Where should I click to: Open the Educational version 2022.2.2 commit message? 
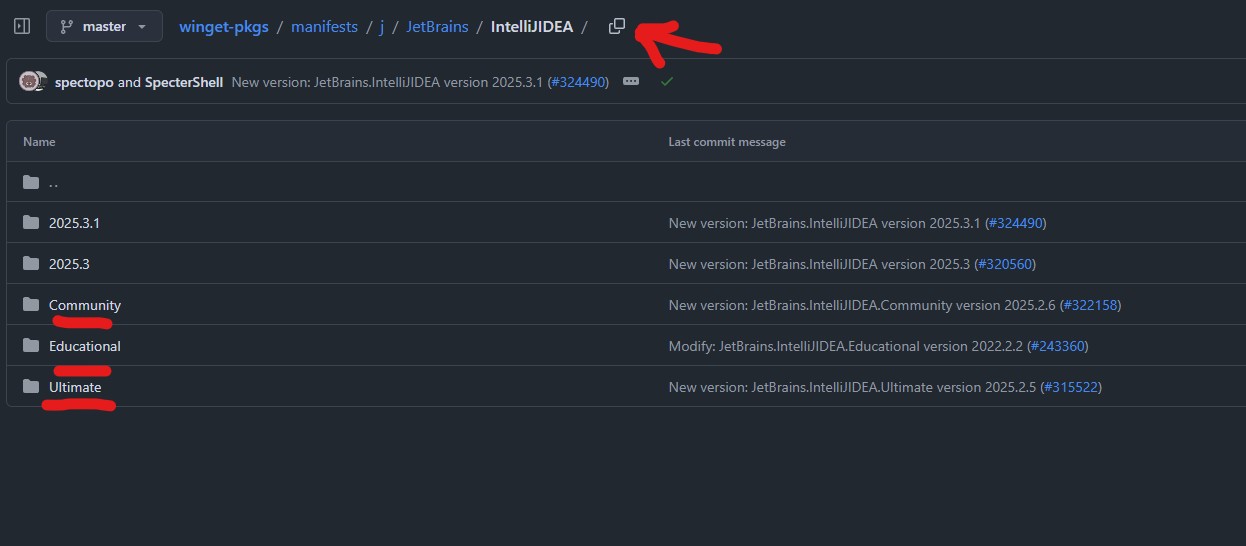tap(846, 346)
